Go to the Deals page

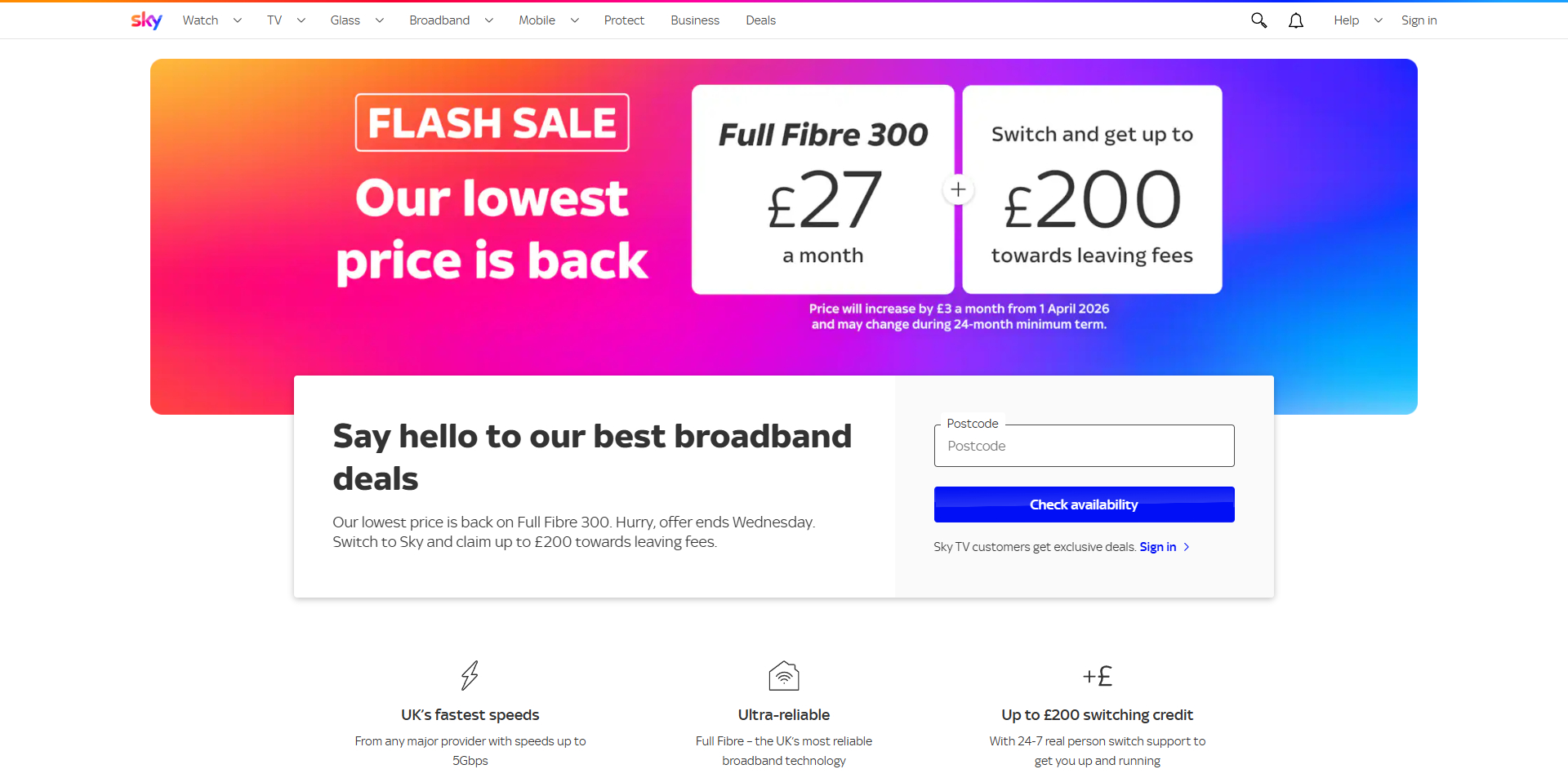pyautogui.click(x=760, y=20)
